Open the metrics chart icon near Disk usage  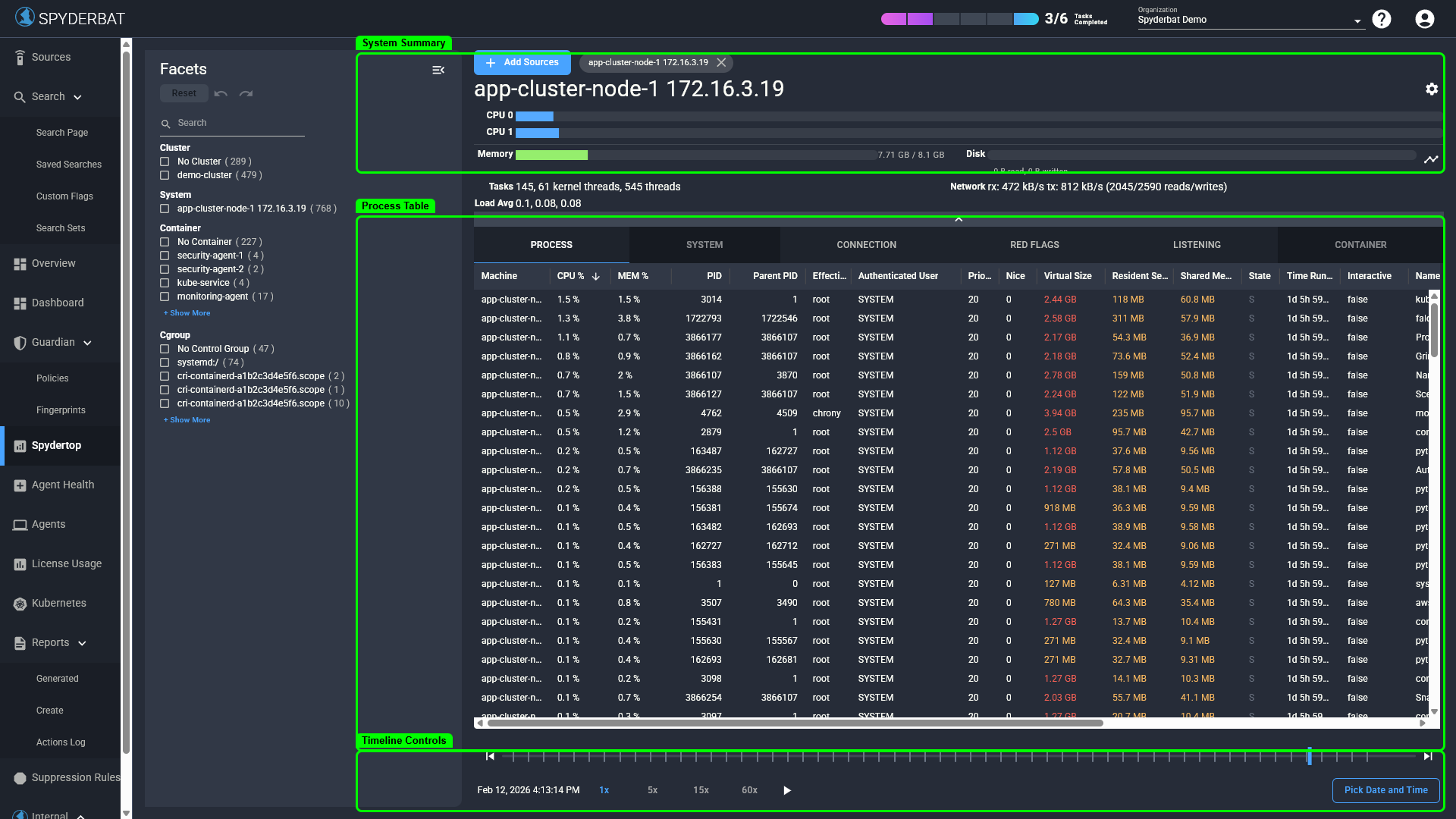point(1431,159)
